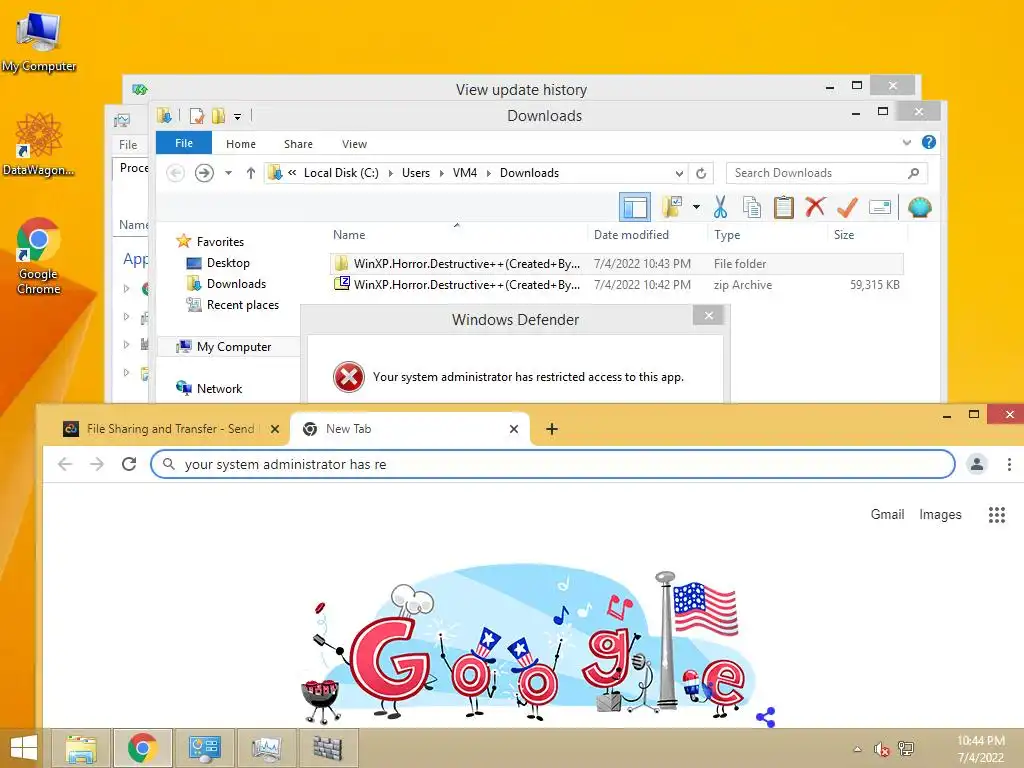This screenshot has height=768, width=1024.
Task: Open Explorer help question mark icon
Action: (x=929, y=142)
